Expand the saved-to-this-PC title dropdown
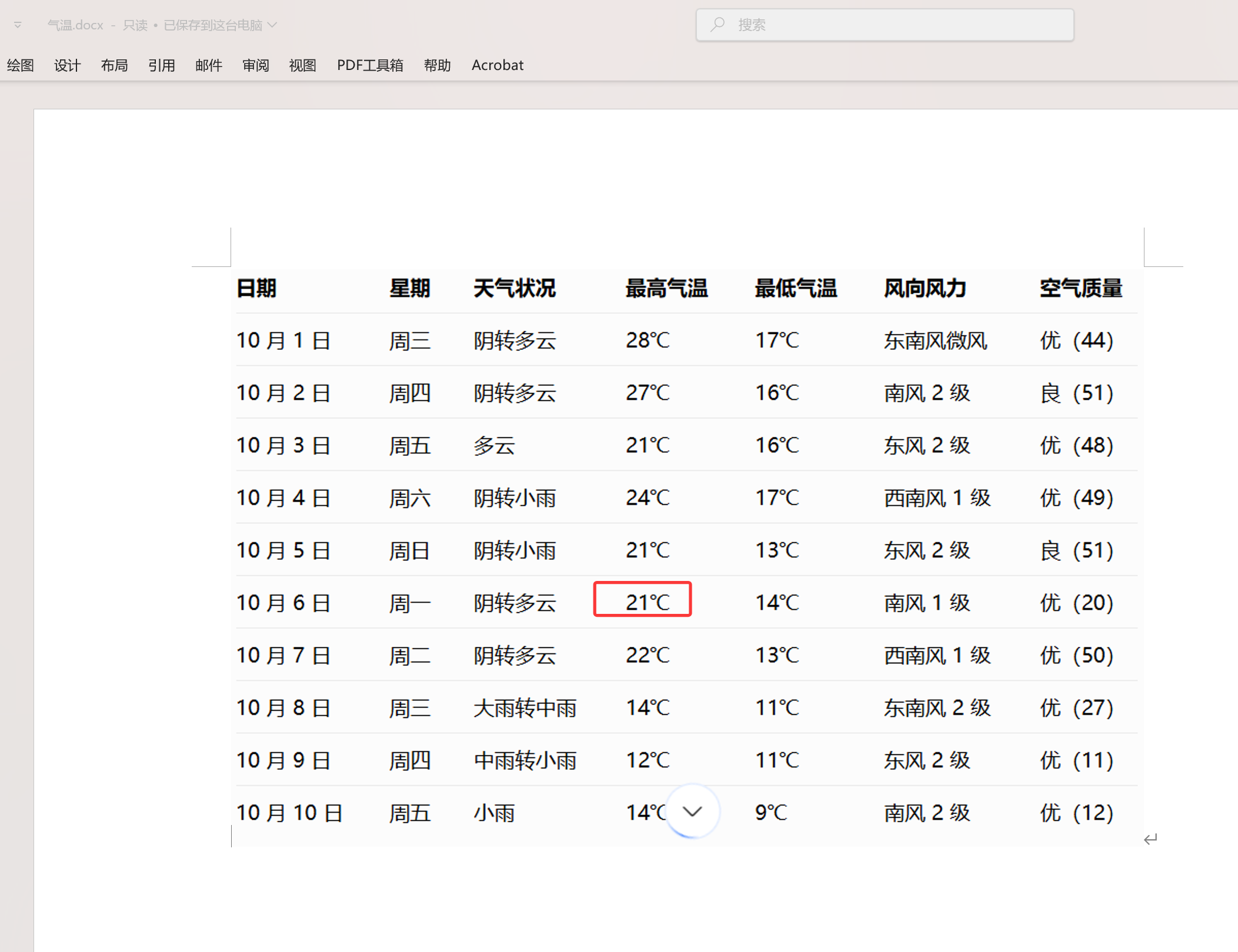The image size is (1238, 952). 272,25
